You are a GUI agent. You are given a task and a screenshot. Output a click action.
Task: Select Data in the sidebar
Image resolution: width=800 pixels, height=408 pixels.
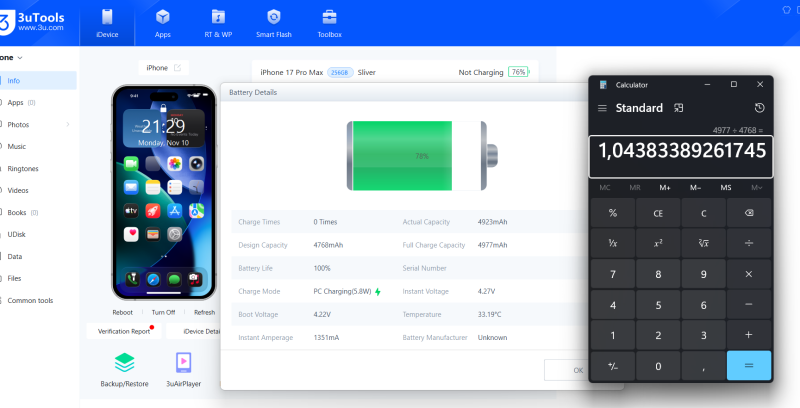click(x=15, y=257)
